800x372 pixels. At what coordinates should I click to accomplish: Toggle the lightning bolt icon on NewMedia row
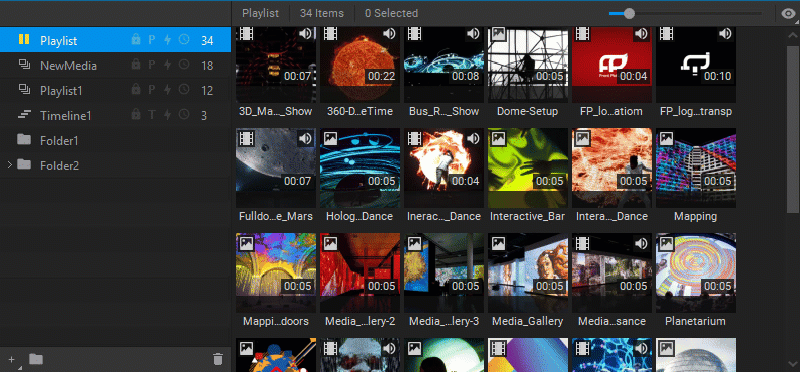click(x=167, y=65)
